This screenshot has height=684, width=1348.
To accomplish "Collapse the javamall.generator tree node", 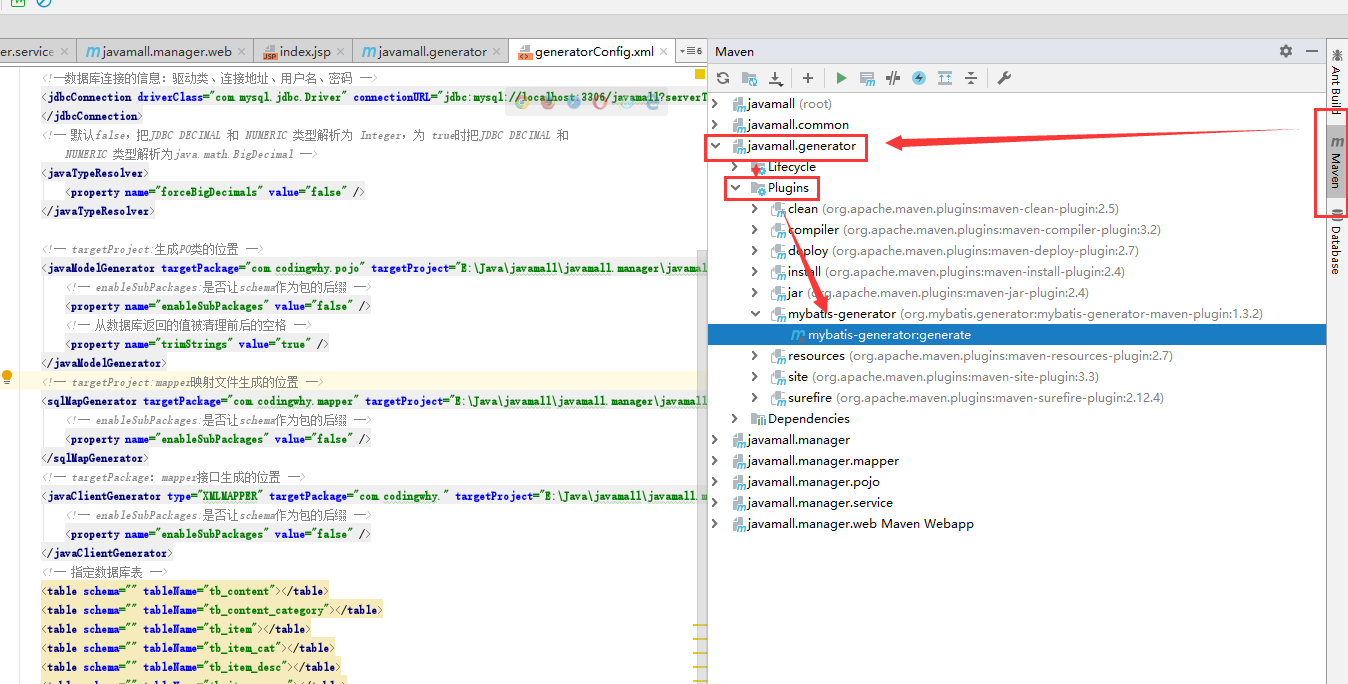I will (715, 146).
